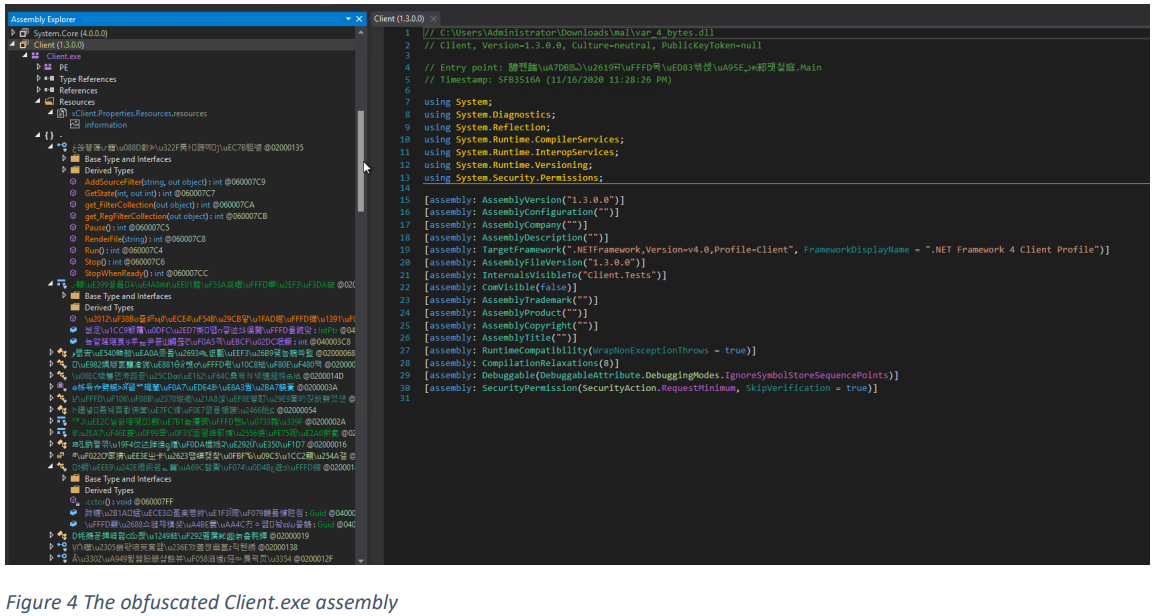This screenshot has width=1155, height=616.
Task: Click the RenderFile method icon
Action: point(73,239)
